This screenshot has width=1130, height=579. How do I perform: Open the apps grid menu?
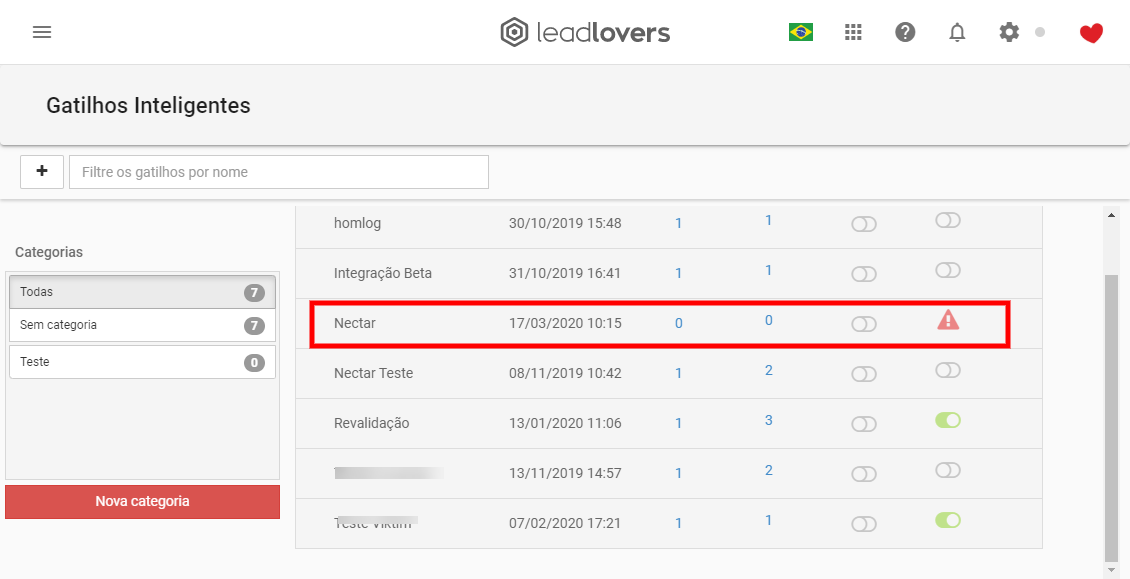(853, 32)
